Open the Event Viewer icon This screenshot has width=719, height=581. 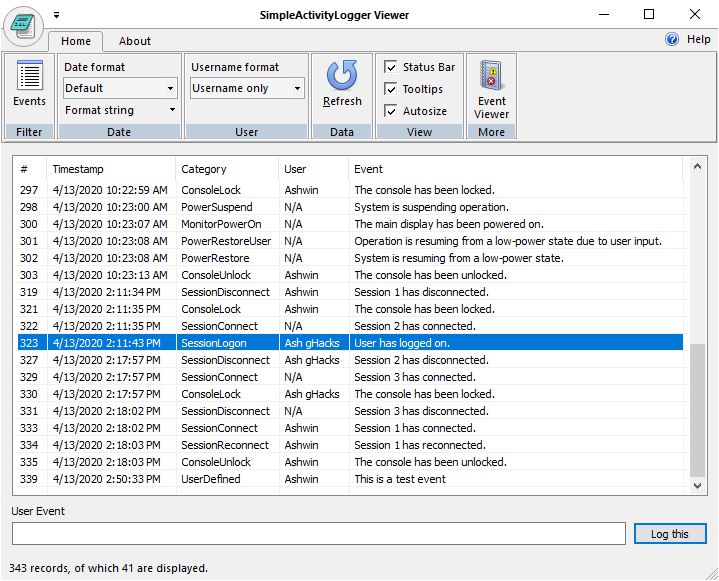(491, 88)
